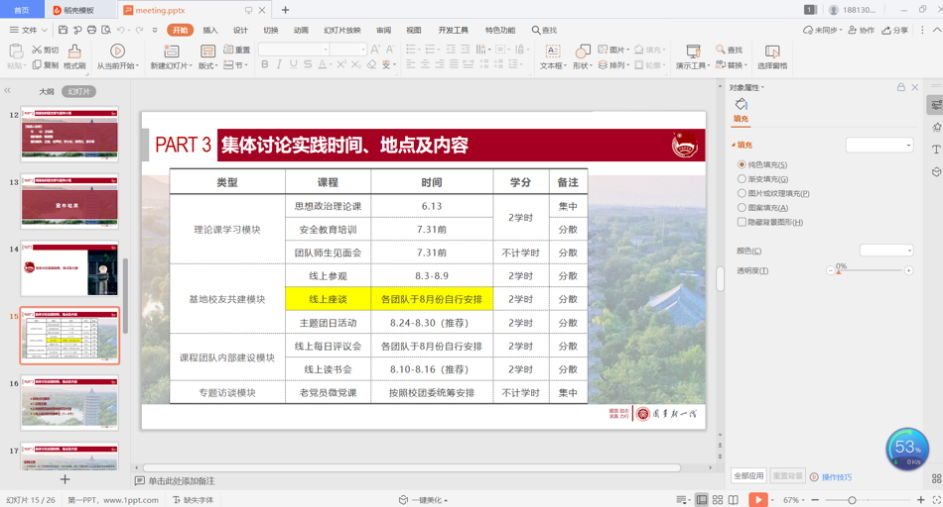Switch to the Animation (动画) ribbon tab
This screenshot has width=943, height=507.
(300, 30)
